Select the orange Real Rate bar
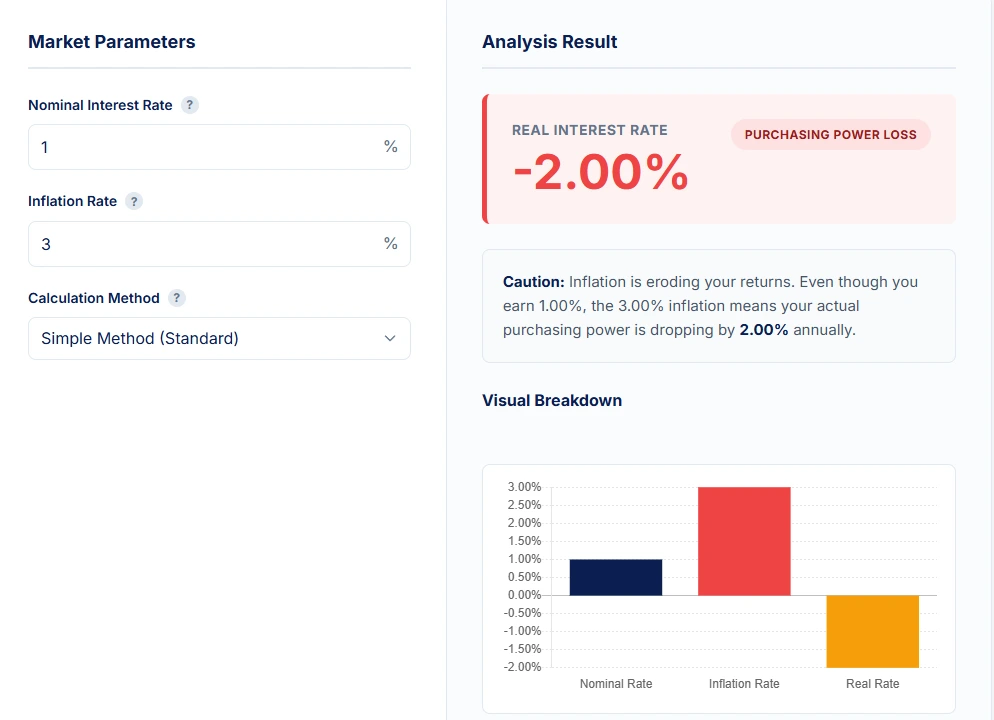The width and height of the screenshot is (994, 720). coord(872,631)
